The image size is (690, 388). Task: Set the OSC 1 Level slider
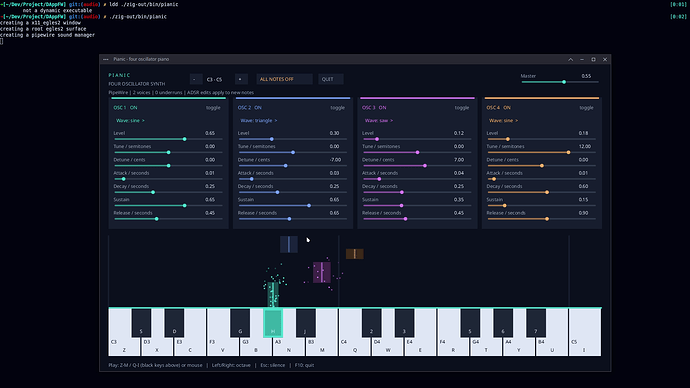pos(168,139)
